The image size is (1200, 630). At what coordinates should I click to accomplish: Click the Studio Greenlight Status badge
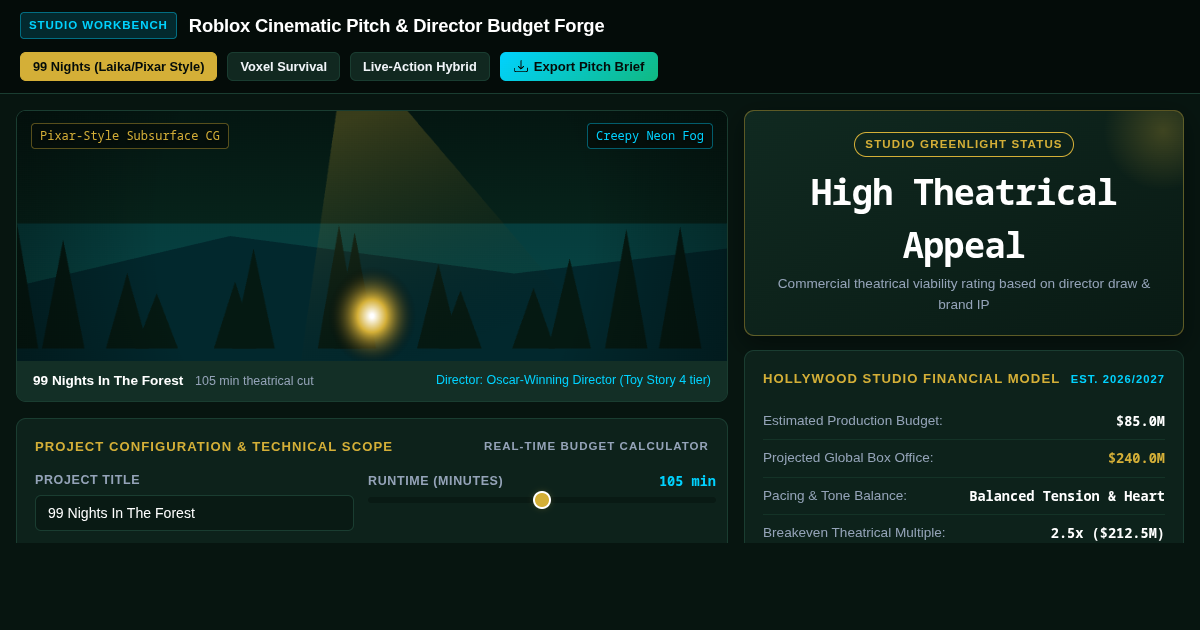(x=964, y=144)
